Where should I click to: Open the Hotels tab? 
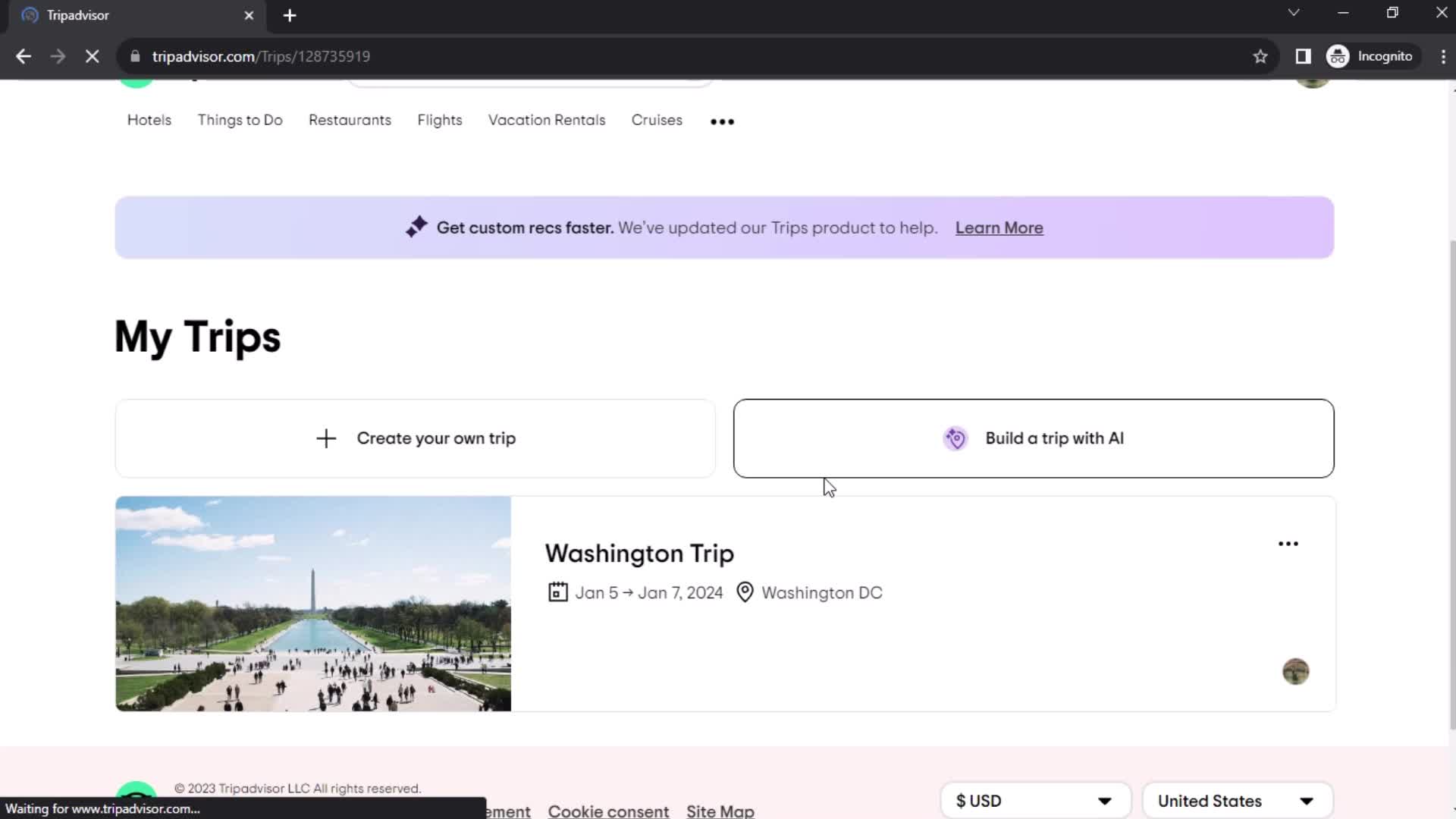[148, 120]
